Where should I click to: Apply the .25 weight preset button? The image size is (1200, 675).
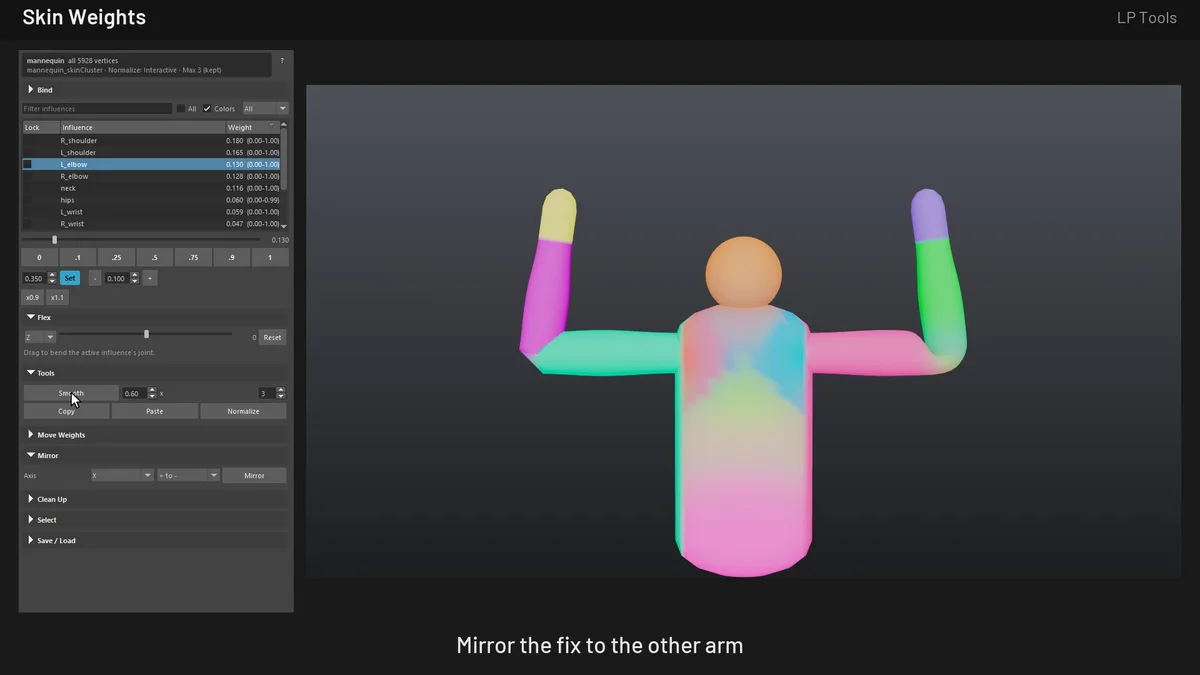click(116, 258)
